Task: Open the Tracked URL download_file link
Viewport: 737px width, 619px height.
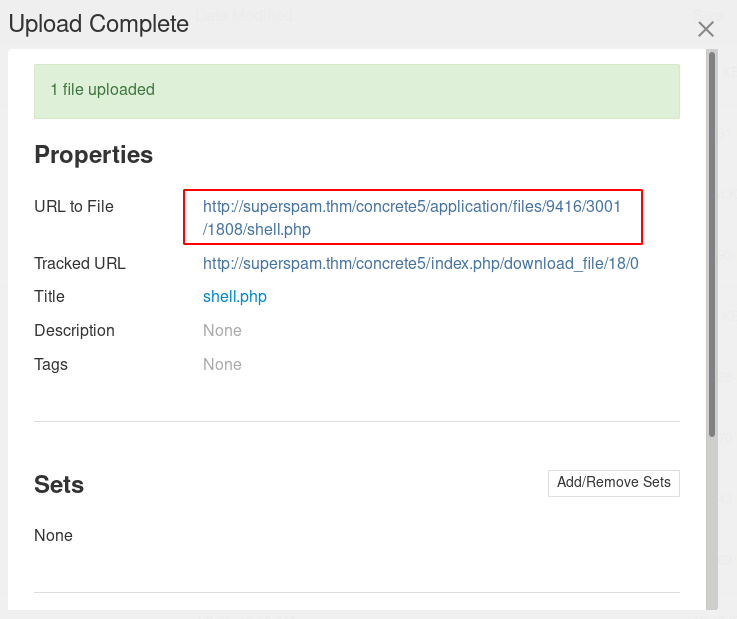Action: coord(420,264)
